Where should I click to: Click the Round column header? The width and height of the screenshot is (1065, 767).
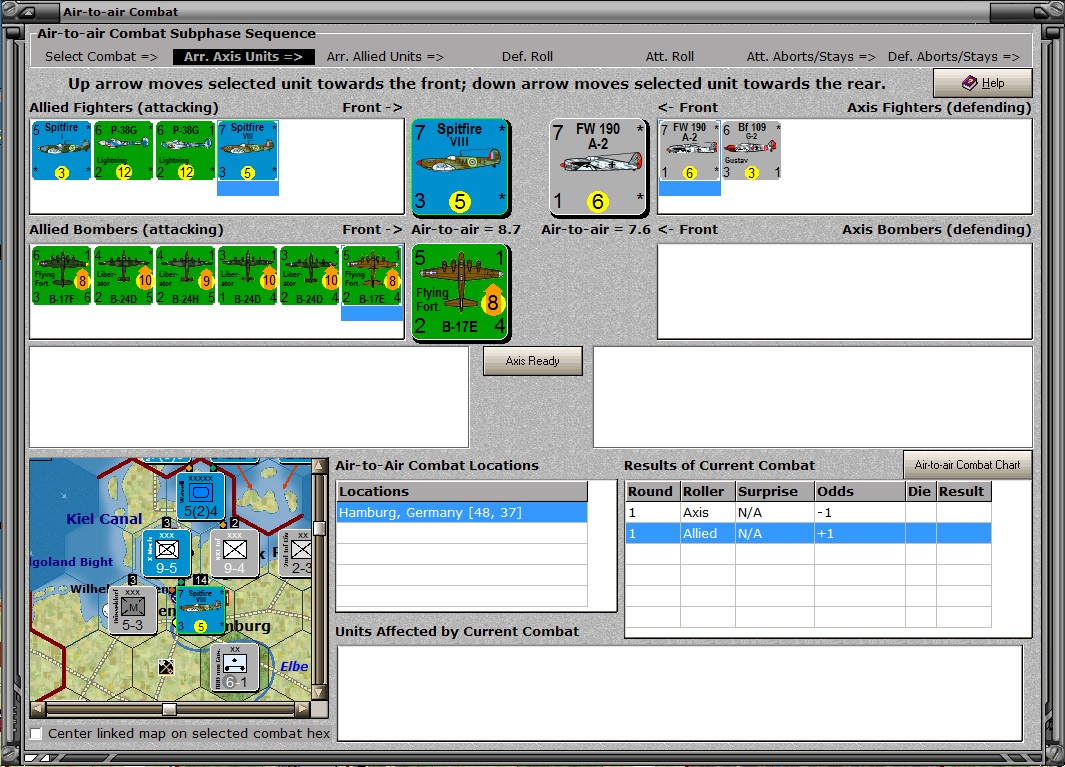[x=652, y=492]
